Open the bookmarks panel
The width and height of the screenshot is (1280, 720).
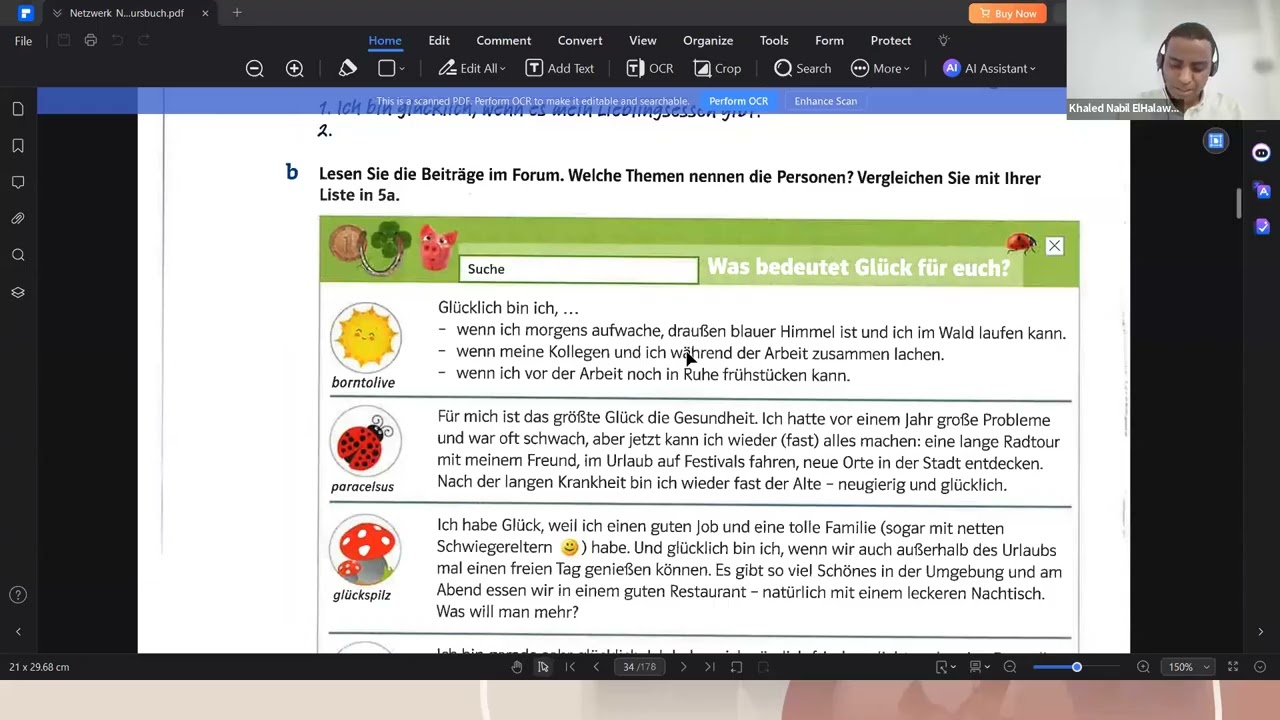pyautogui.click(x=18, y=146)
